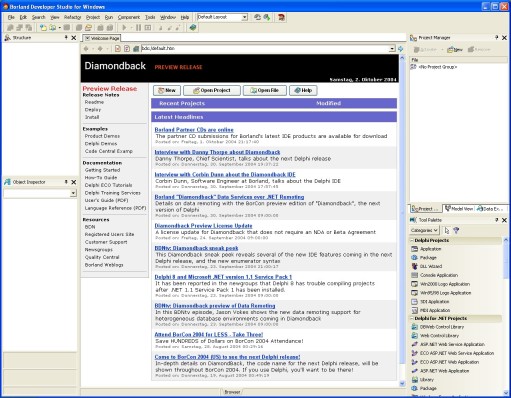Open the File menu
The width and height of the screenshot is (511, 398).
11,17
